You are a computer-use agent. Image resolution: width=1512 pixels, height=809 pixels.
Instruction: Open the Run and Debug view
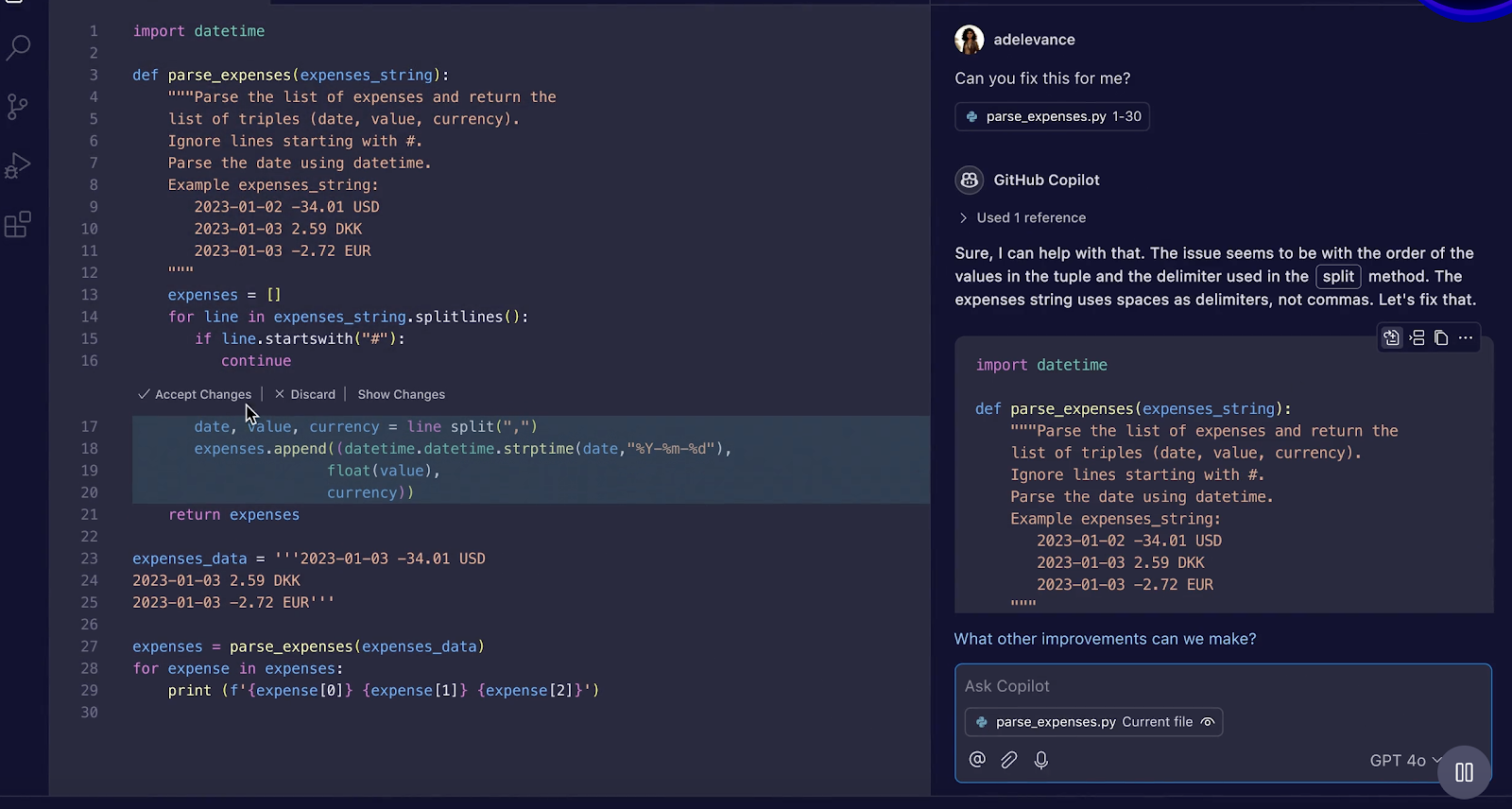point(18,165)
